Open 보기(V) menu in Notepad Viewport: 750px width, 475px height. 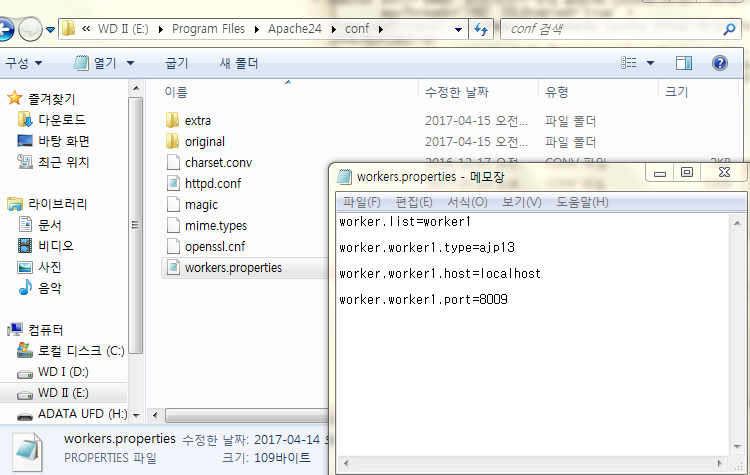(x=522, y=202)
